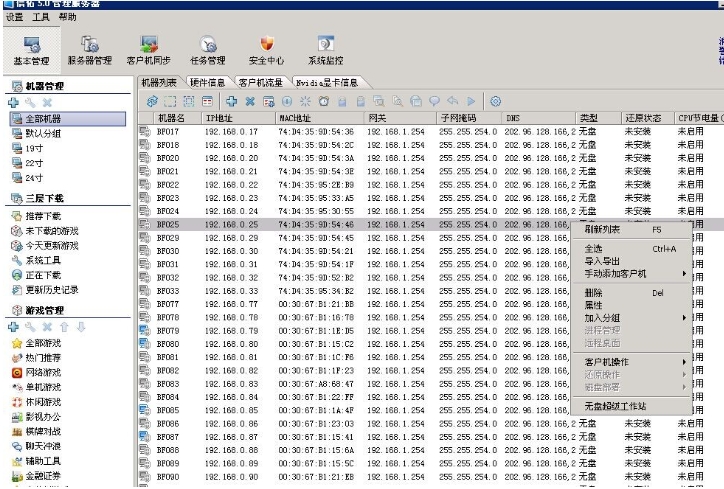Click the down arrow icon under 游戏管理
This screenshot has width=724, height=489.
[x=81, y=327]
